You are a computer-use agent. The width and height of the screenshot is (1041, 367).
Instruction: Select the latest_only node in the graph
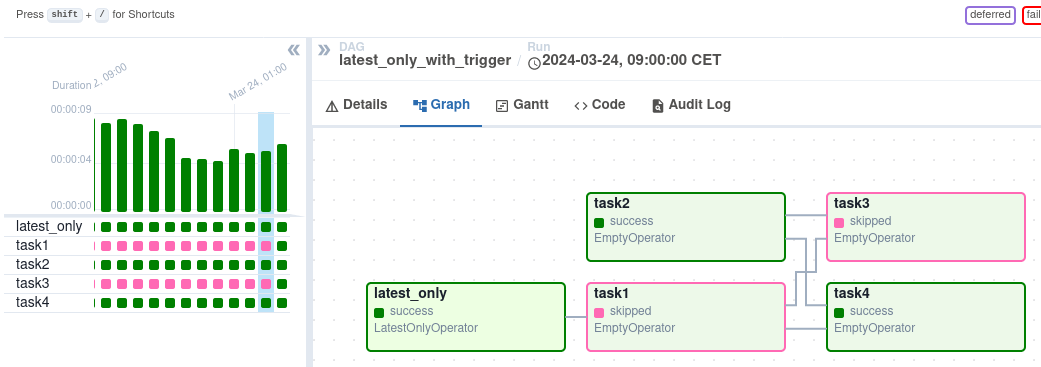point(466,317)
